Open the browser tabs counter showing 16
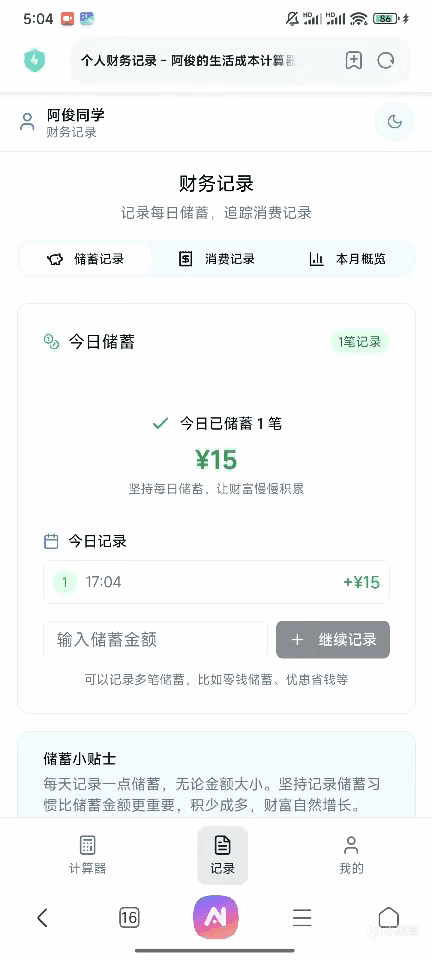The height and width of the screenshot is (960, 432). pyautogui.click(x=129, y=917)
